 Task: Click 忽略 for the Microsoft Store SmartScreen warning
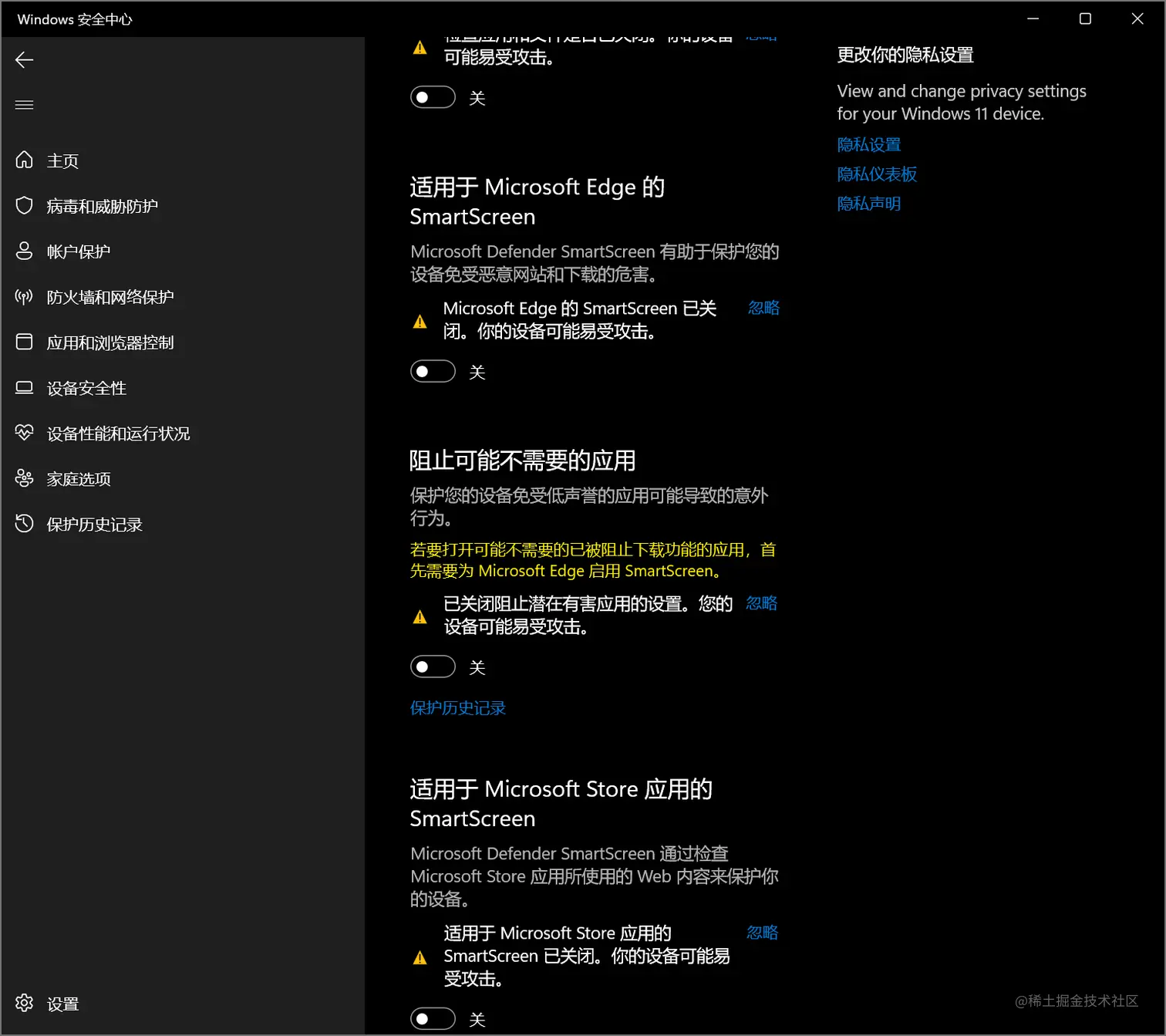(x=762, y=933)
